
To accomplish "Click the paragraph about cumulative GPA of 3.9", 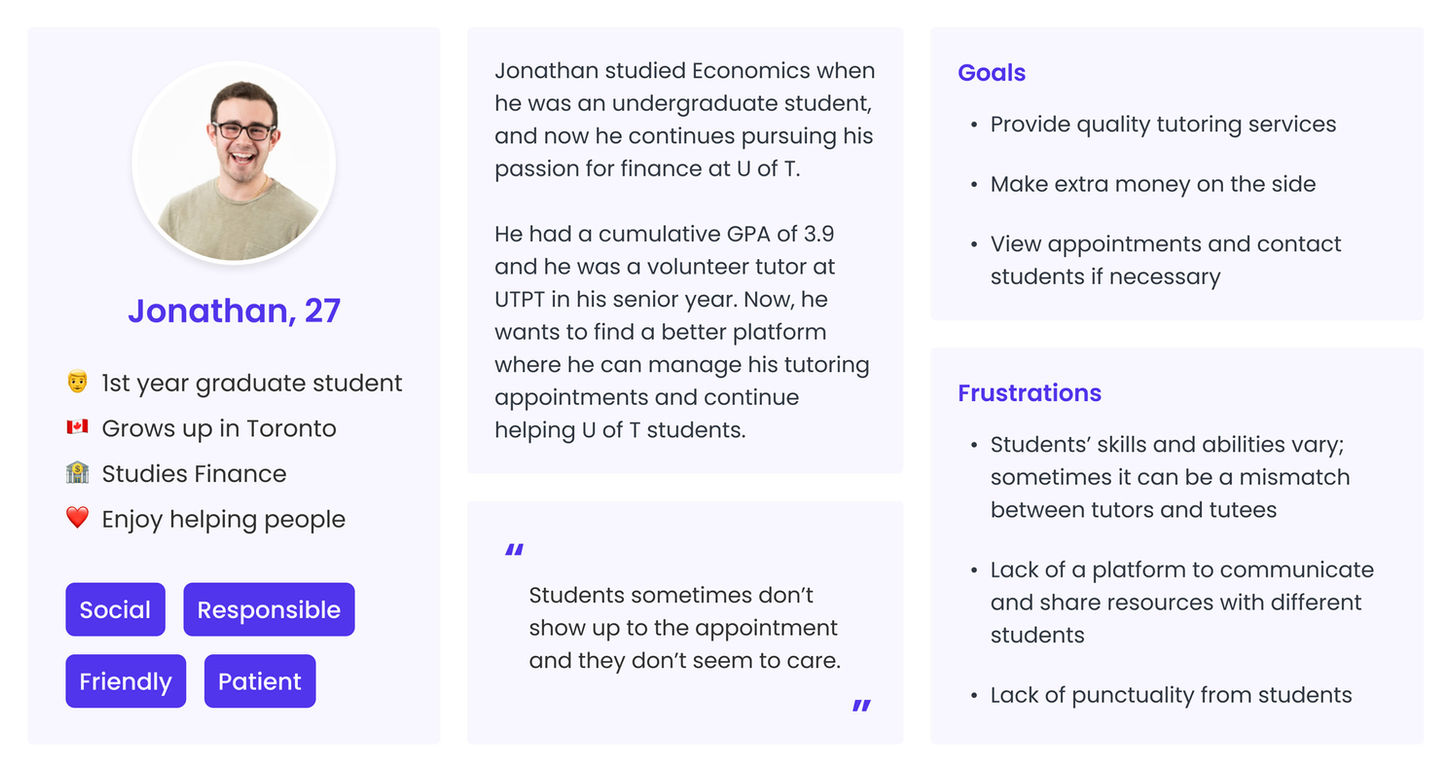I will click(x=682, y=332).
